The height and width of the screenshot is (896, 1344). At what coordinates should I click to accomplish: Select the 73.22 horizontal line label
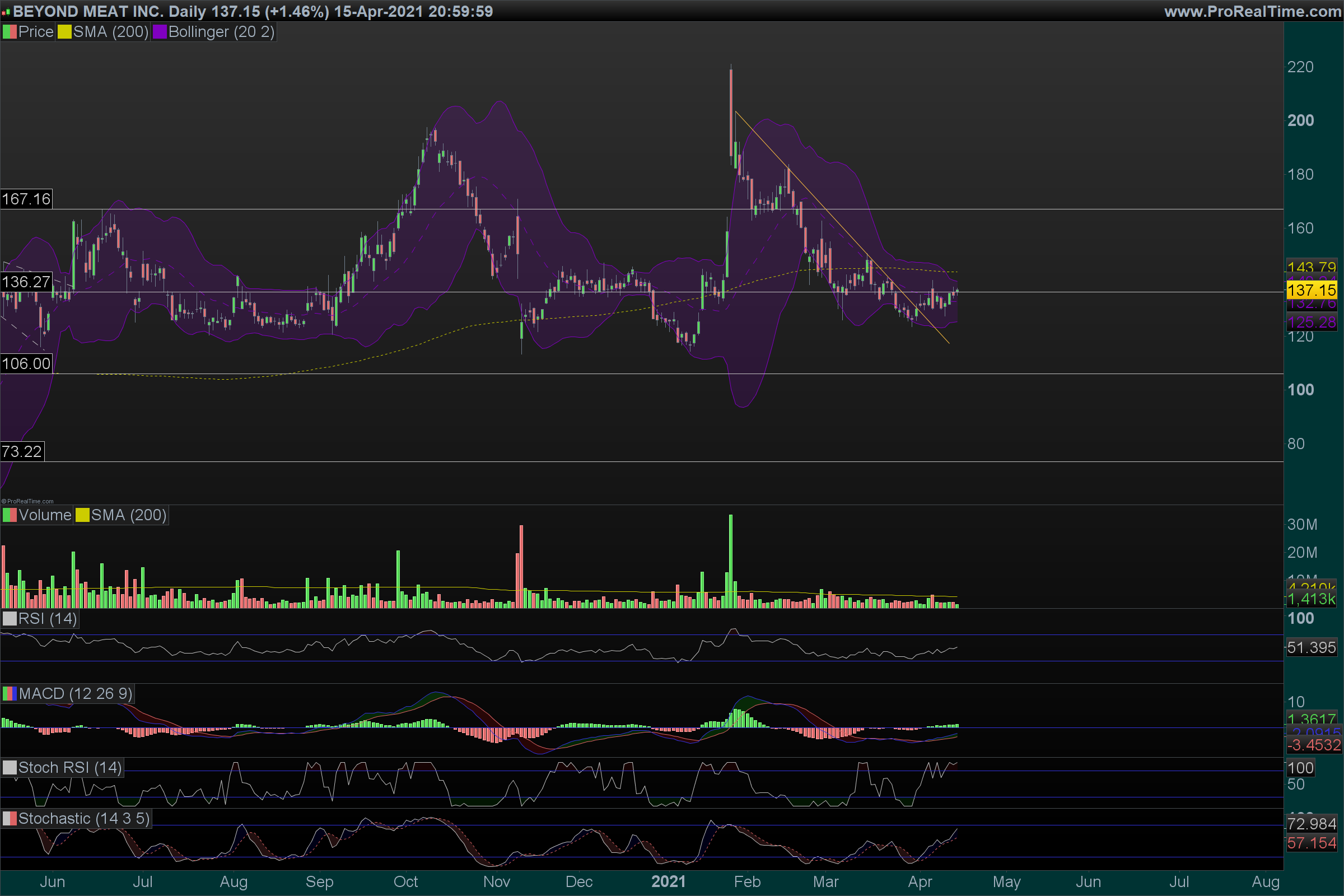22,451
